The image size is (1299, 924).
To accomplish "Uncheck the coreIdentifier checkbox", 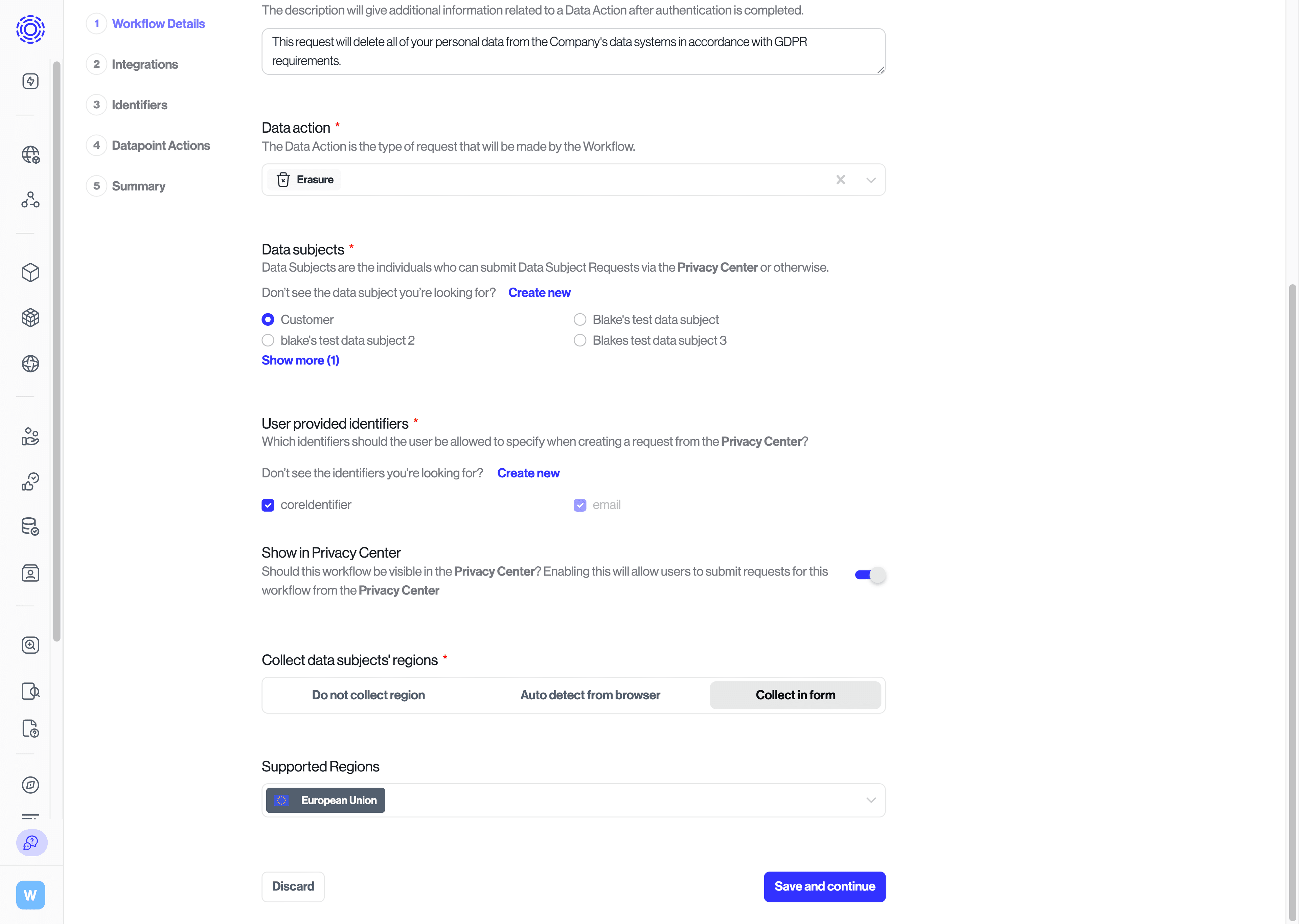I will click(x=268, y=505).
